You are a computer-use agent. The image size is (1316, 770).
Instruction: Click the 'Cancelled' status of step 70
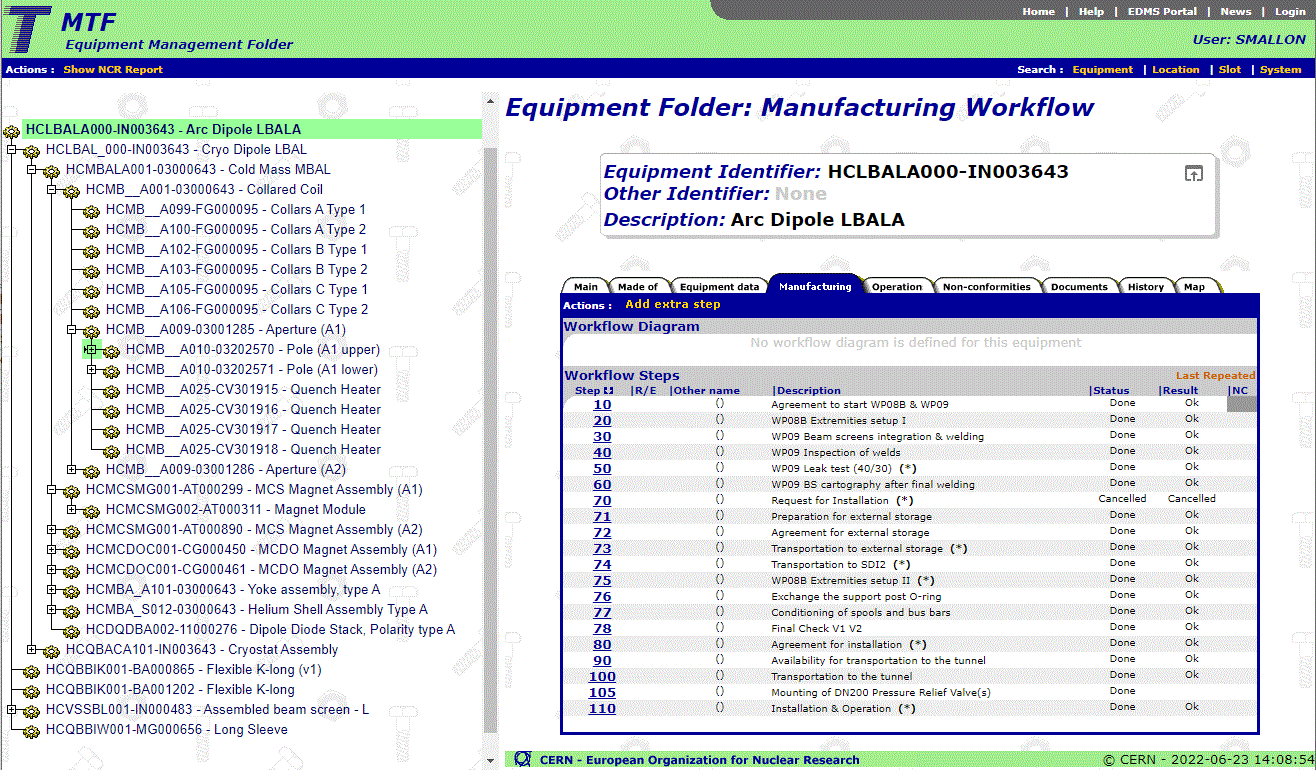click(1122, 499)
